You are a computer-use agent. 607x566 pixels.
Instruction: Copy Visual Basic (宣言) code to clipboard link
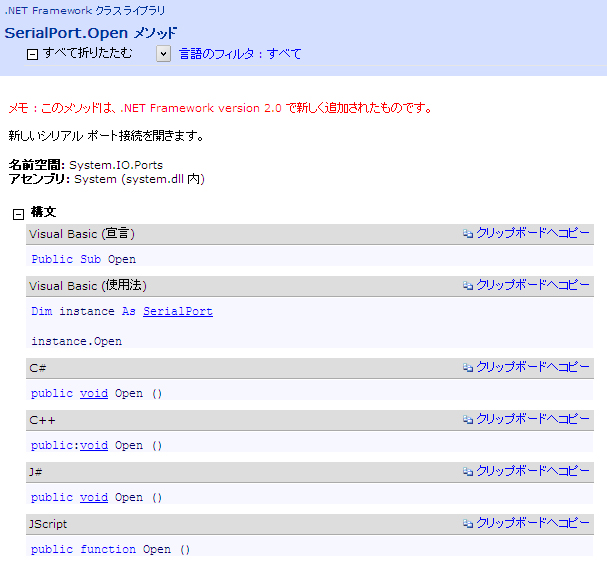(533, 233)
